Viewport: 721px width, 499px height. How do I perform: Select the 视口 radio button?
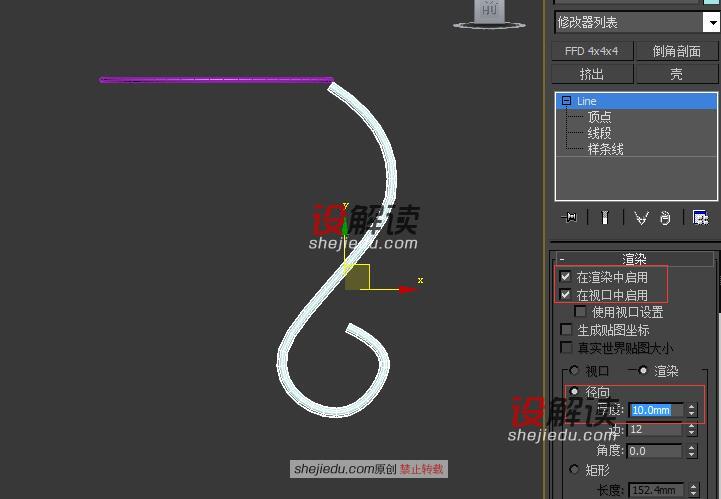click(x=574, y=370)
